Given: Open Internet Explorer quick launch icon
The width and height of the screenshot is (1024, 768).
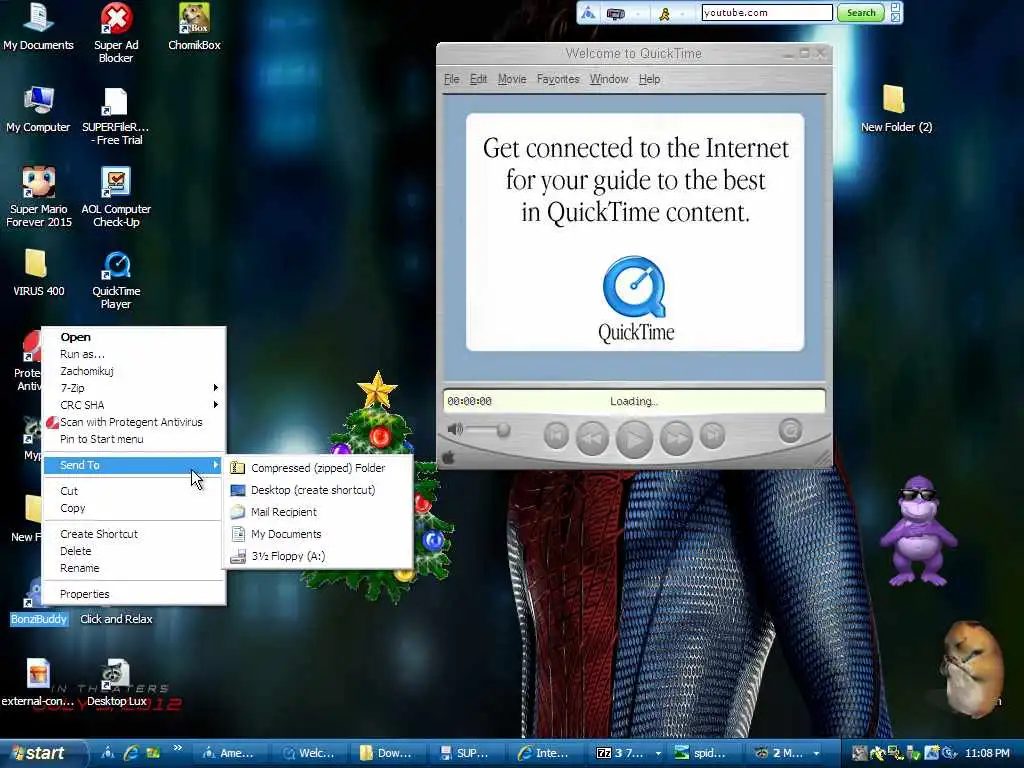Looking at the screenshot, I should [131, 753].
